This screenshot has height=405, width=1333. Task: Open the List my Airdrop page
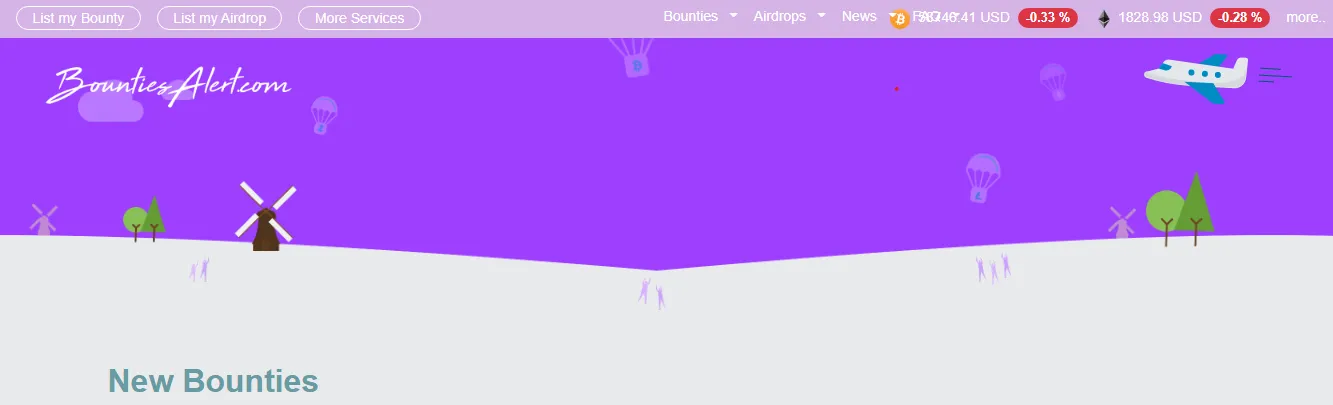(219, 18)
